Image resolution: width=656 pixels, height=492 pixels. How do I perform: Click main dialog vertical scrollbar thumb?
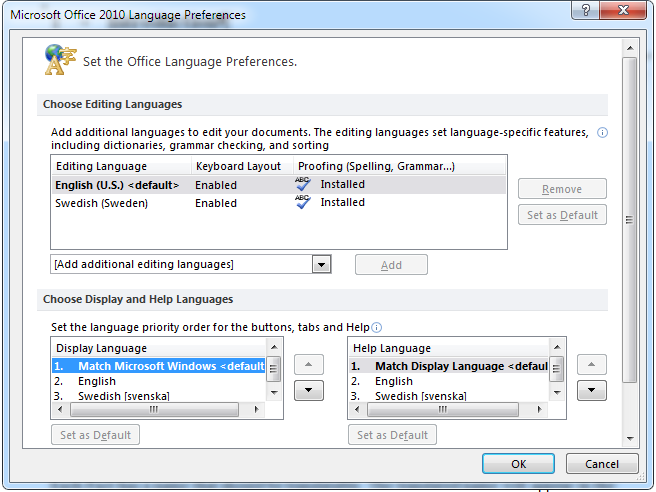pos(630,220)
